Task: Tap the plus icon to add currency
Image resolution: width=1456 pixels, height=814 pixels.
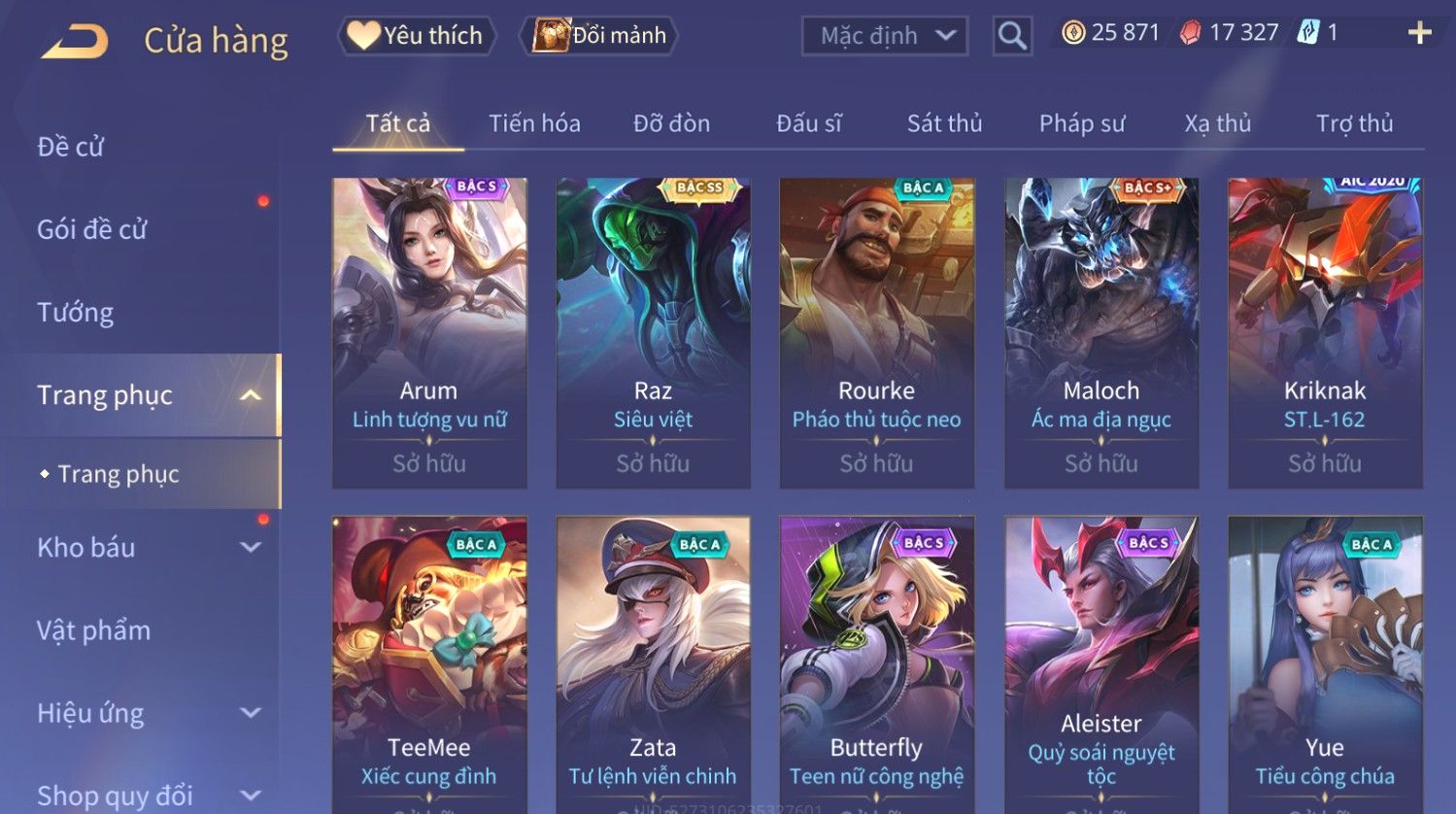Action: tap(1419, 33)
